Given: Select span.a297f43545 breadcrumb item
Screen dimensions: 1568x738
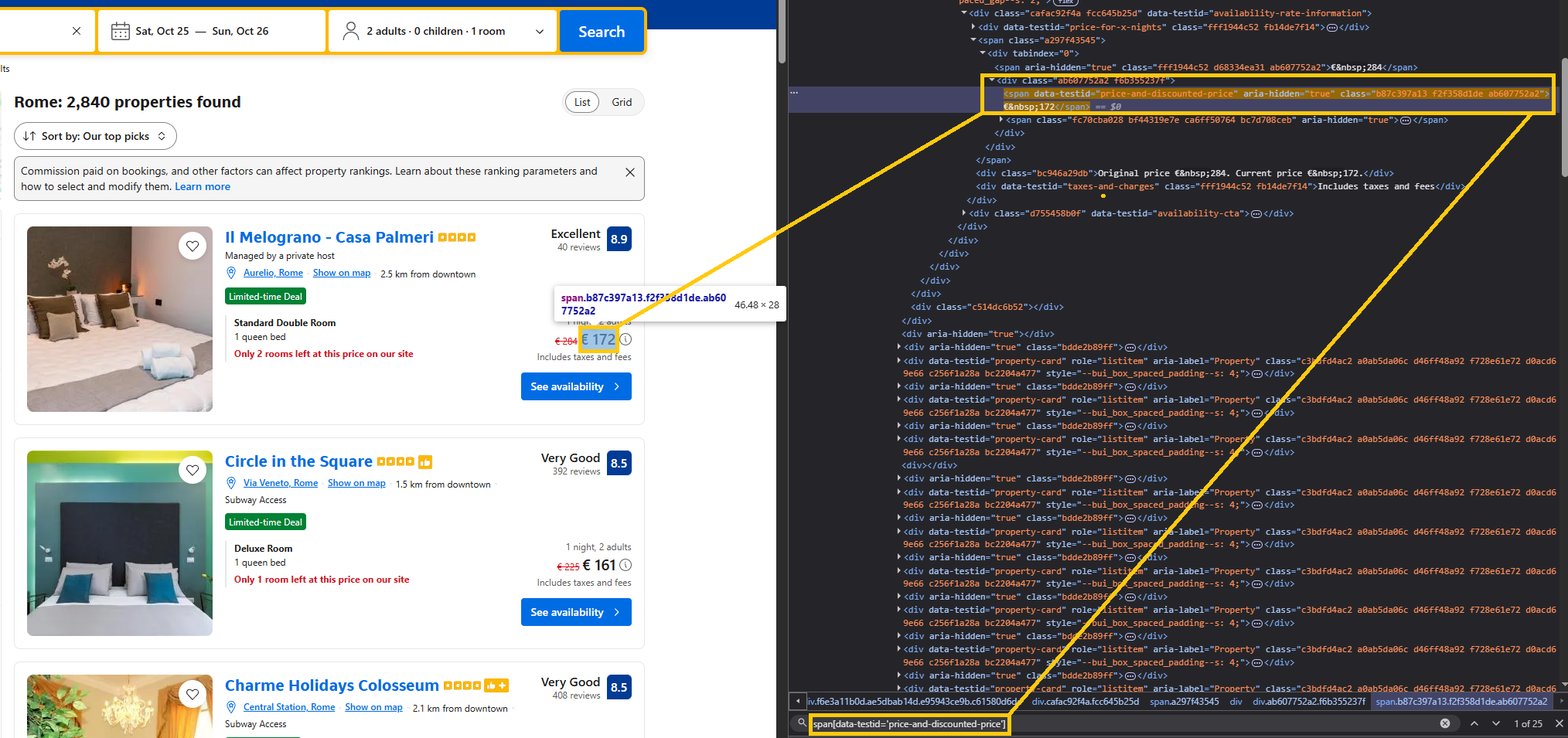Looking at the screenshot, I should (1184, 702).
